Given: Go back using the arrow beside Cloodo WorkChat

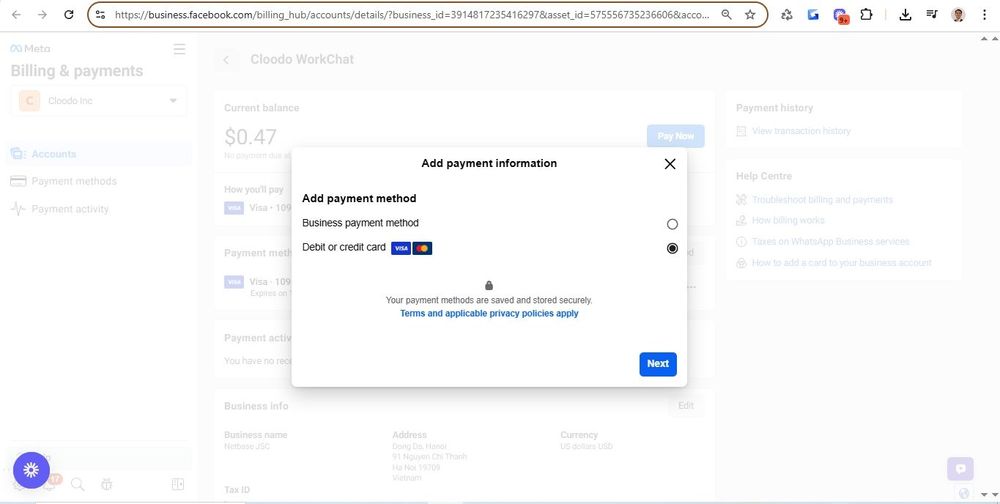Looking at the screenshot, I should [226, 60].
